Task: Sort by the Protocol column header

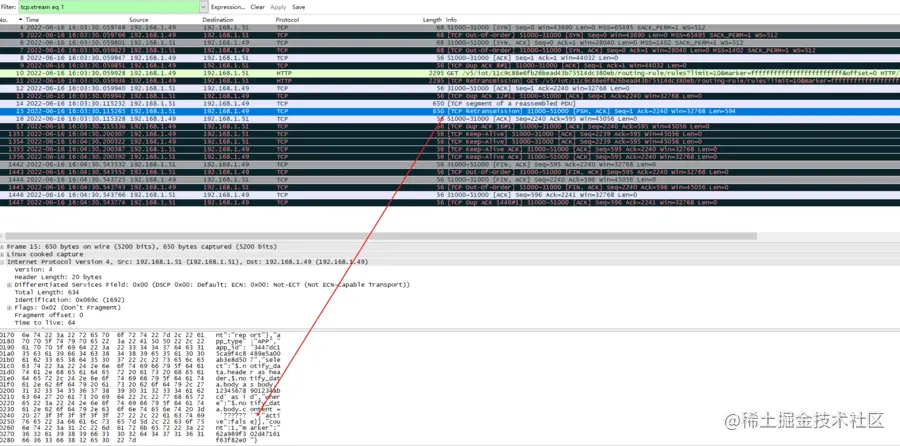Action: (x=288, y=20)
